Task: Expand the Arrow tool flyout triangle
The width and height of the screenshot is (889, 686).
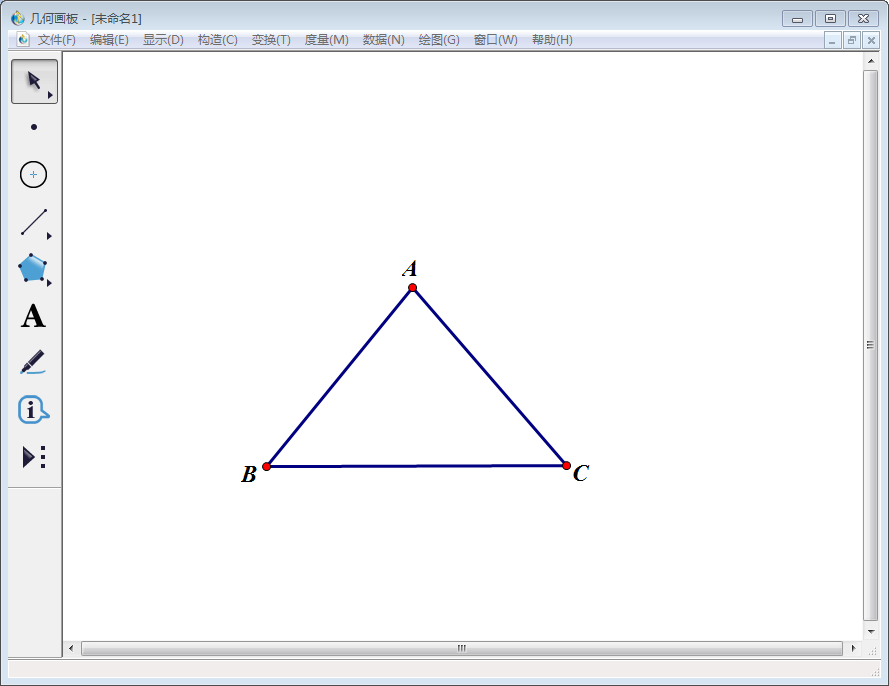Action: 50,95
